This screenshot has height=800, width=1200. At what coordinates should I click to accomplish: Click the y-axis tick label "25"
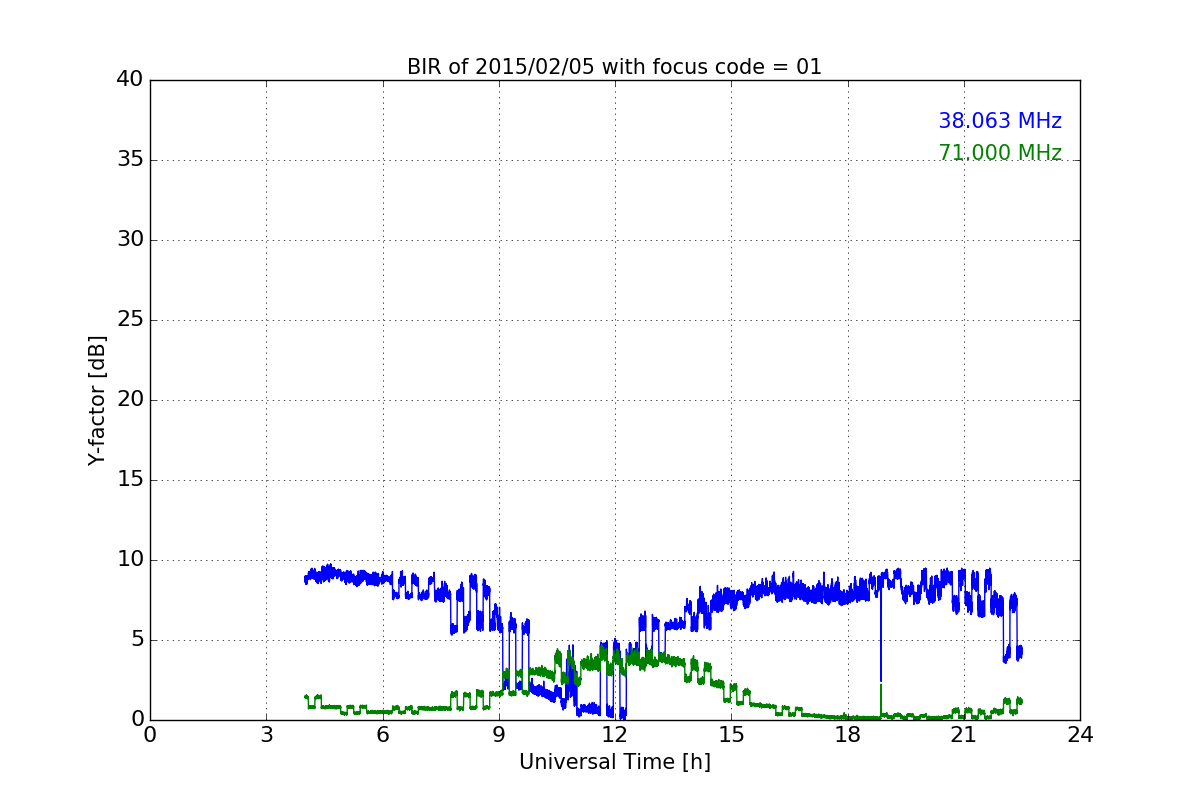click(131, 320)
